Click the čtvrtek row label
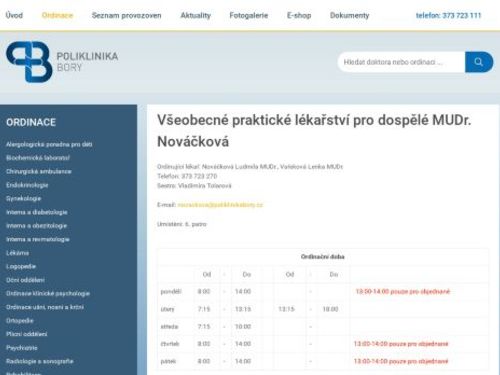This screenshot has width=500, height=375. coord(170,344)
